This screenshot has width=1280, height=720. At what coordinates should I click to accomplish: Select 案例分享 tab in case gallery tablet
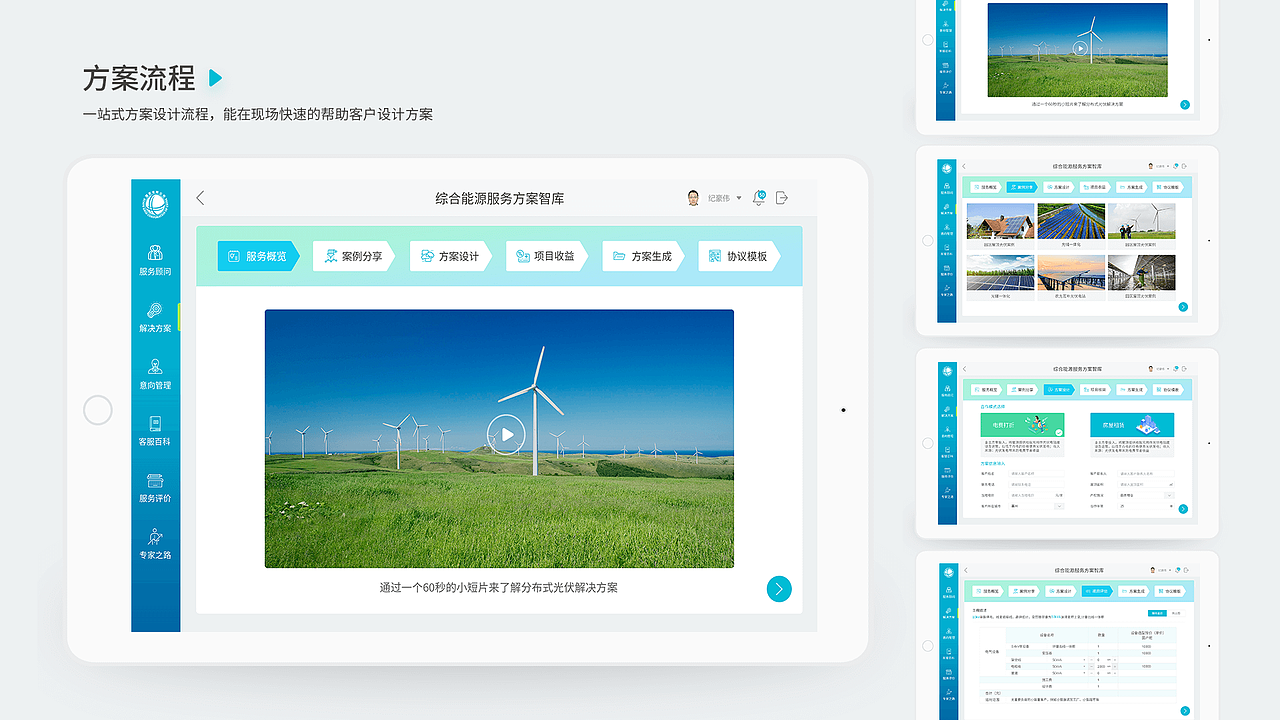(1023, 187)
